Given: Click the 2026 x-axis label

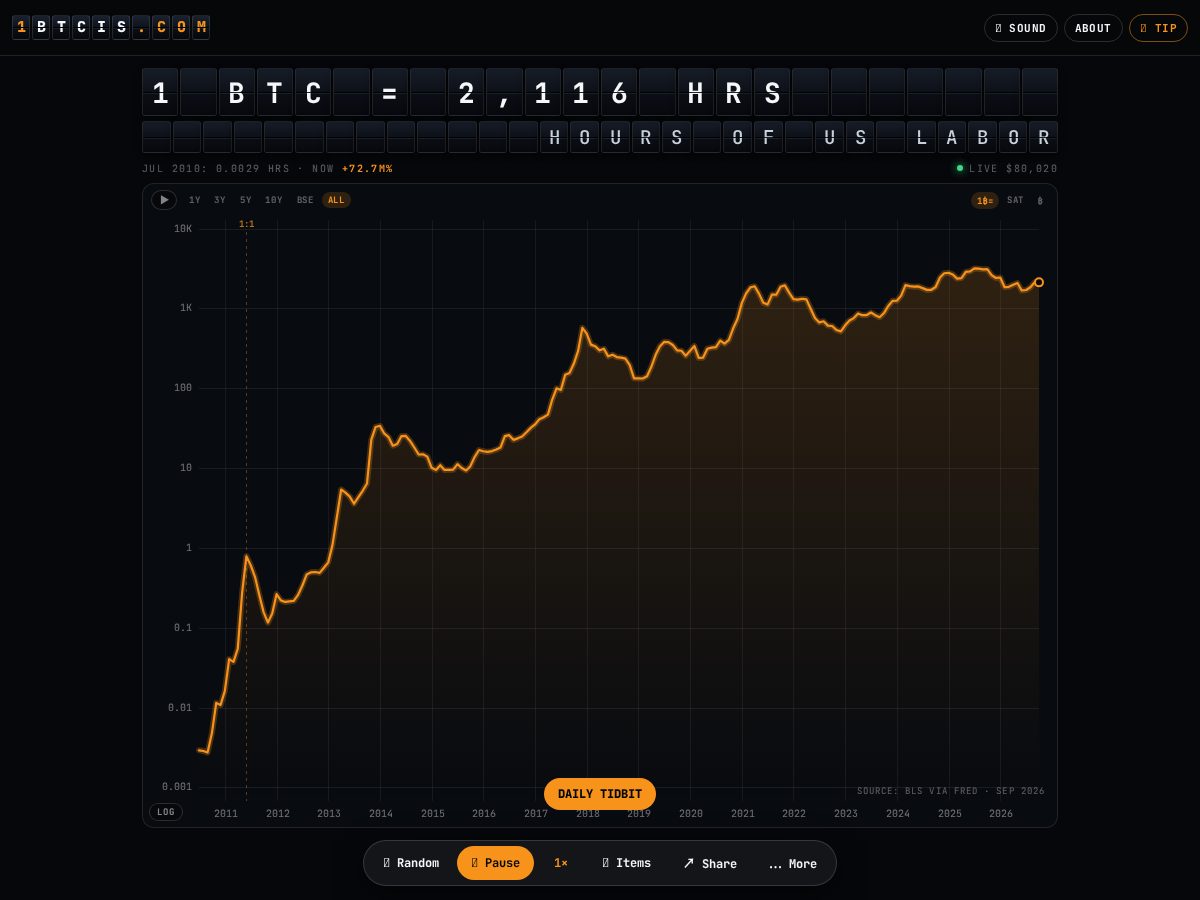Looking at the screenshot, I should [x=1001, y=814].
